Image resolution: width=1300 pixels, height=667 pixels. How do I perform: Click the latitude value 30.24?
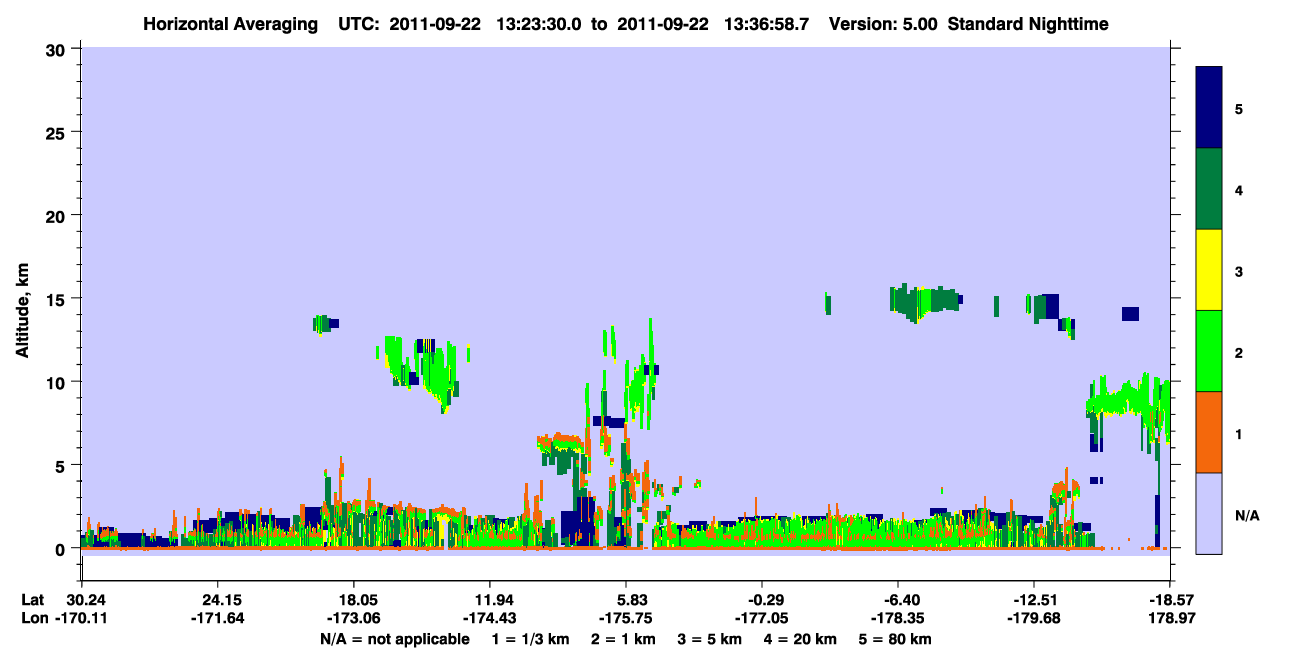click(86, 600)
